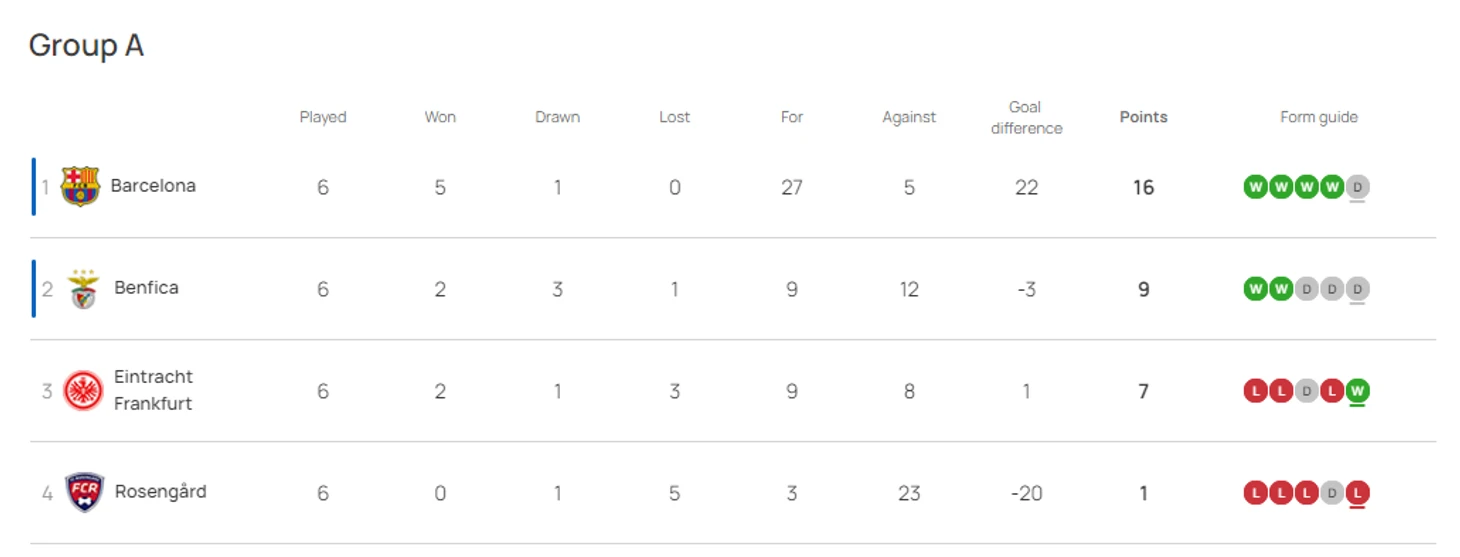Screen dimensions: 1460x557
Task: Click Barcelona's 16 points value
Action: coord(1143,187)
